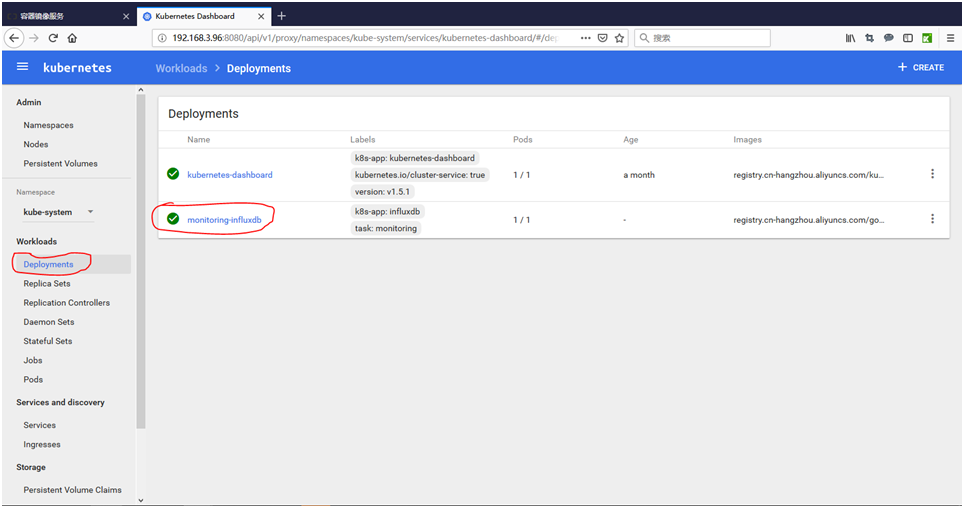Click the browser address bar URL
Screen dimensions: 964x508
(365, 38)
